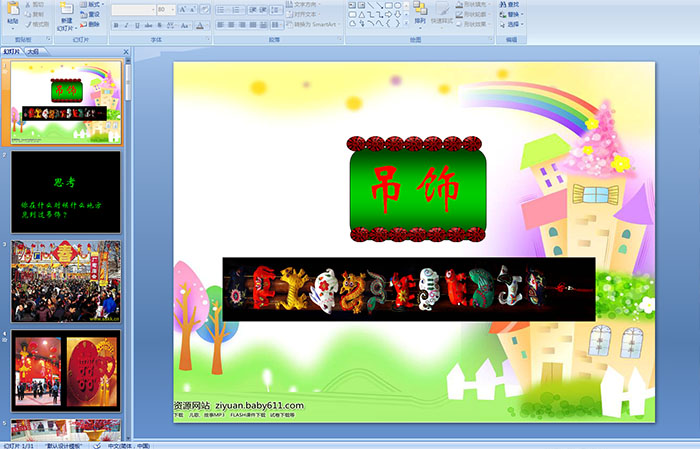Toggle Strikethrough (abc) formatting

(x=148, y=25)
